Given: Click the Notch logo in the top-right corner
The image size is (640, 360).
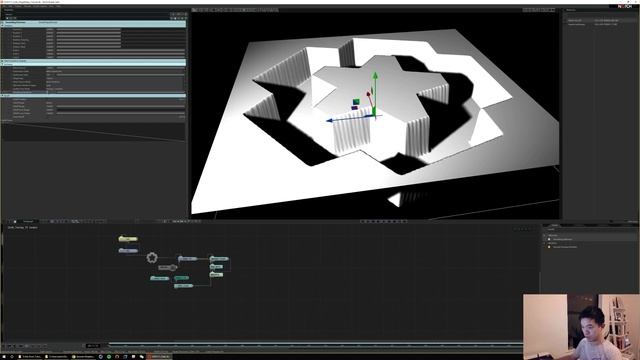Looking at the screenshot, I should 624,6.
